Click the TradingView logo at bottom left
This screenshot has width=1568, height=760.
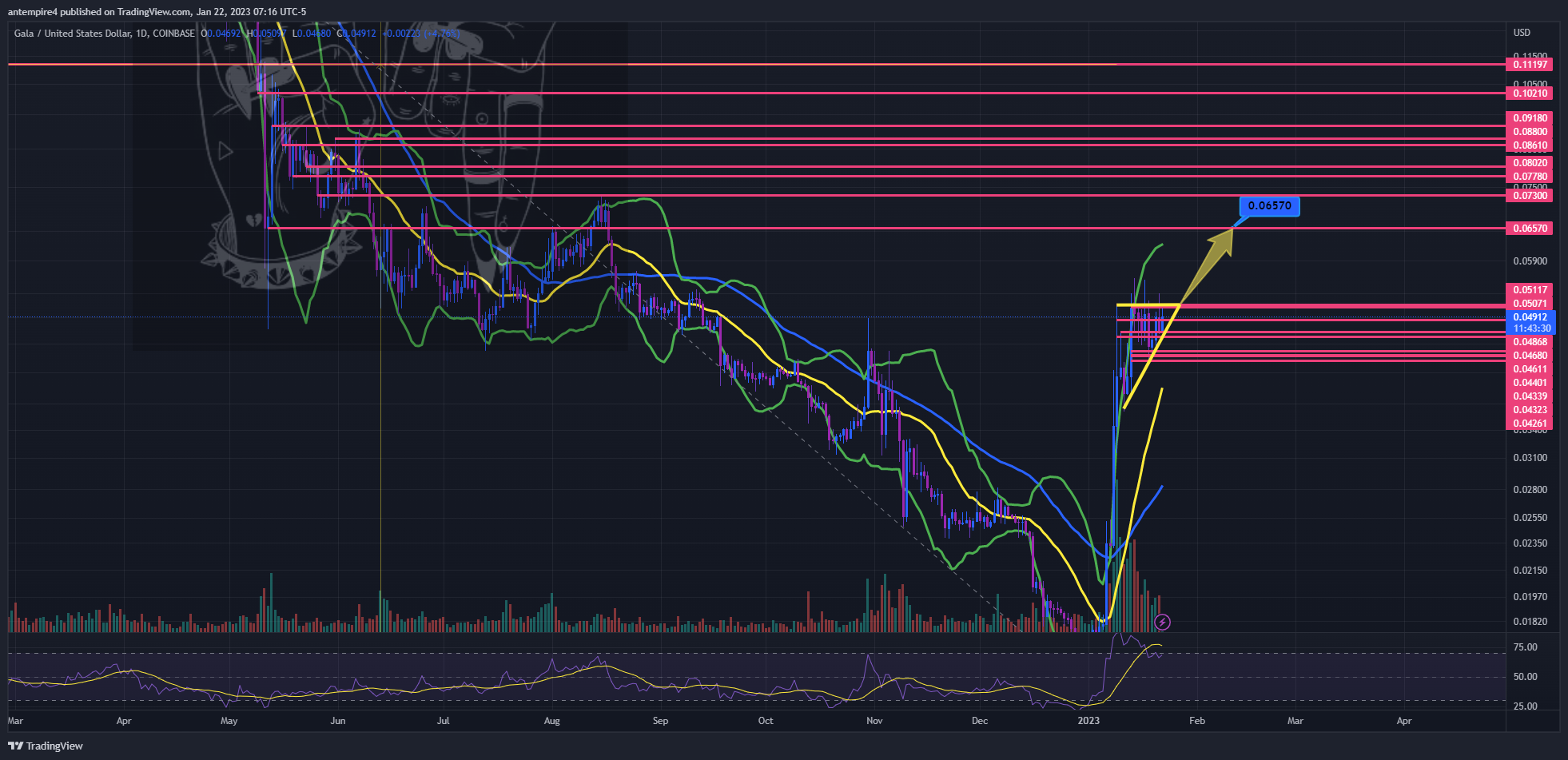[46, 746]
